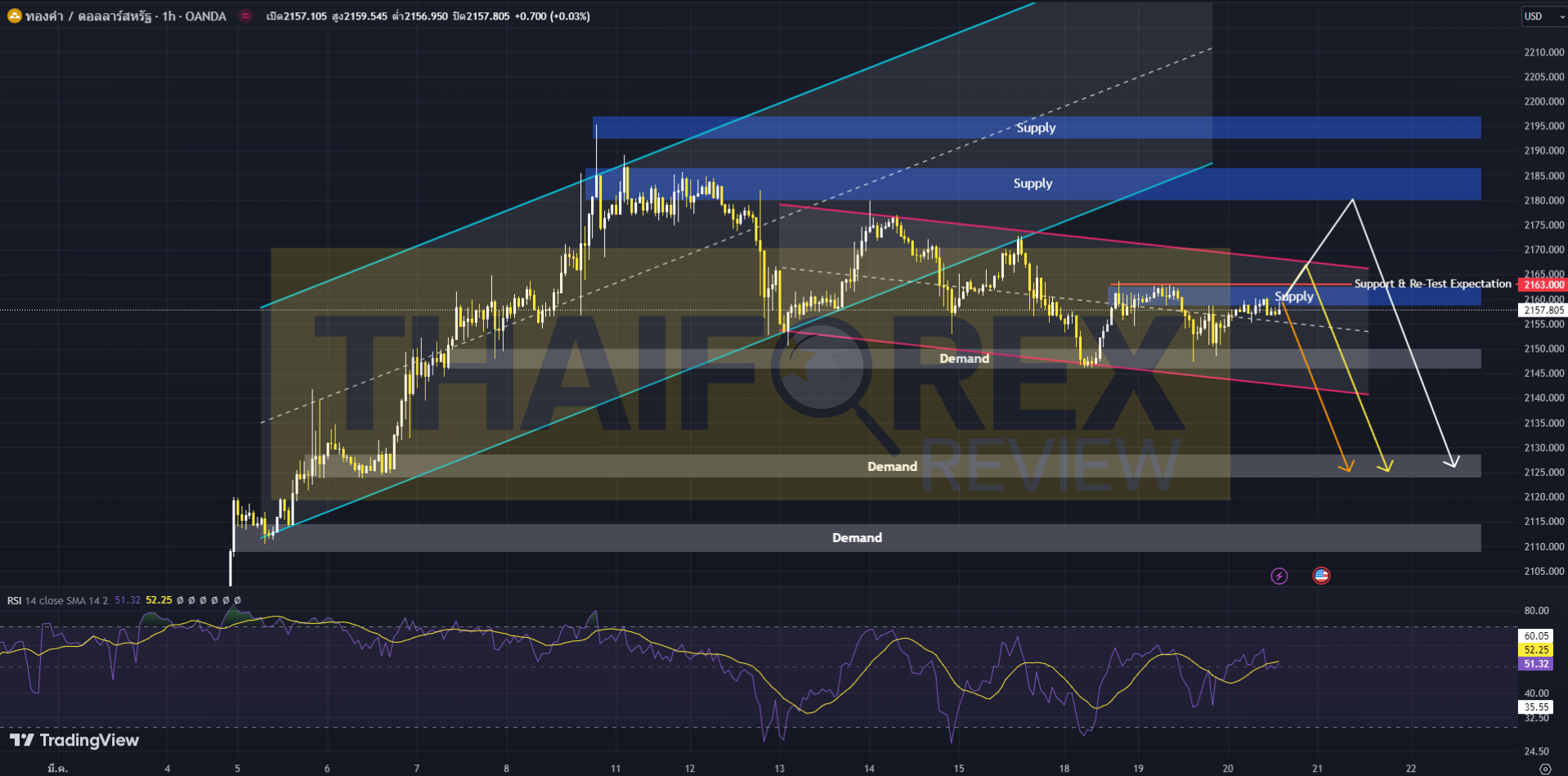The image size is (1568, 776).
Task: Click the yellow 52.25 RSI axis label
Action: pos(1536,650)
